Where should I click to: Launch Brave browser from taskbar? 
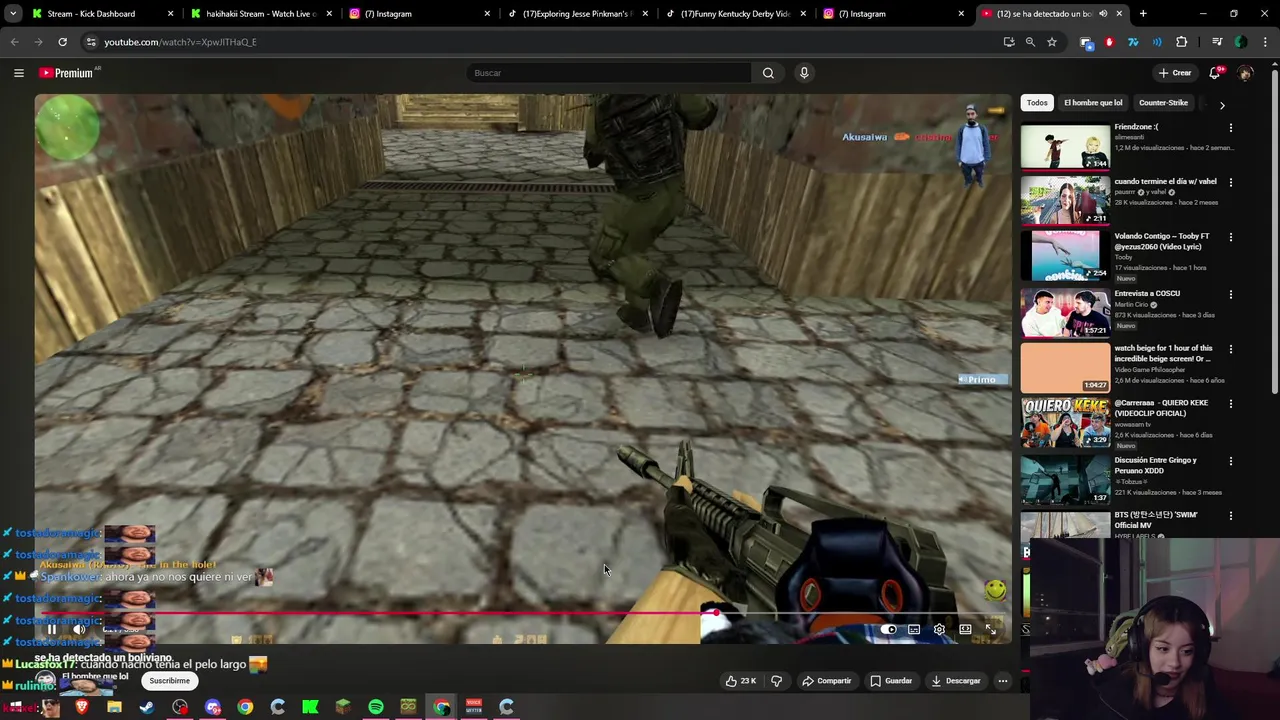[x=82, y=707]
